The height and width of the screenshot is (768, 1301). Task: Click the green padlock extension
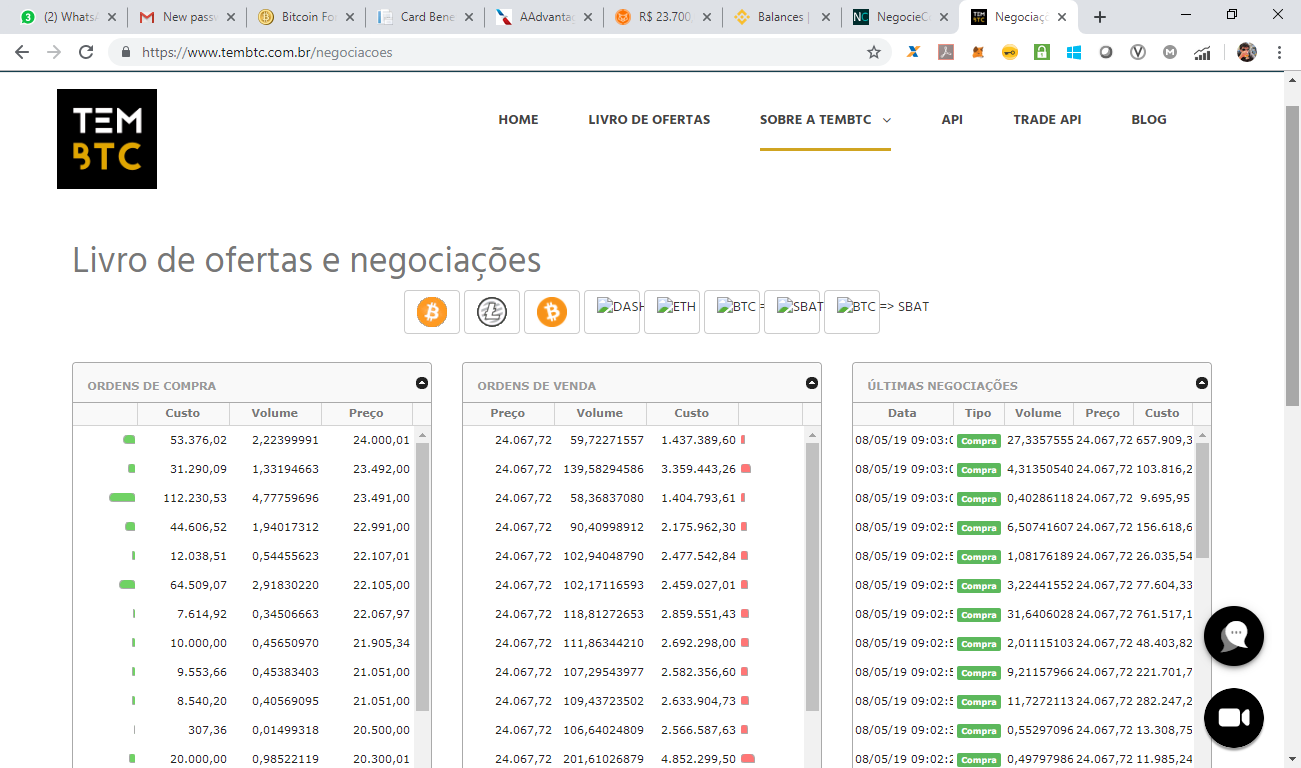pos(1041,52)
